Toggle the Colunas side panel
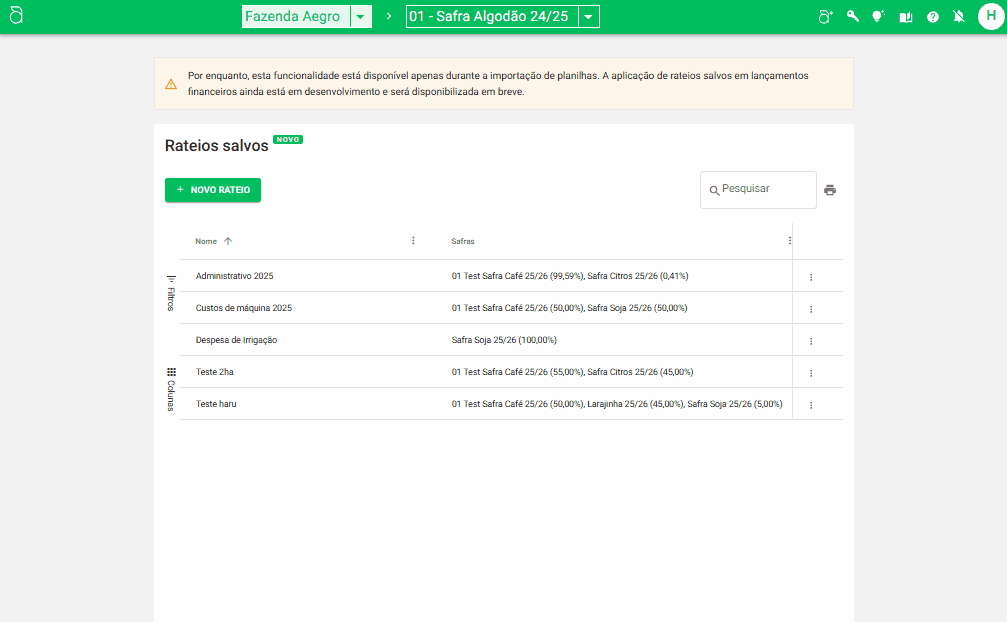Viewport: 1007px width, 622px height. [x=171, y=390]
